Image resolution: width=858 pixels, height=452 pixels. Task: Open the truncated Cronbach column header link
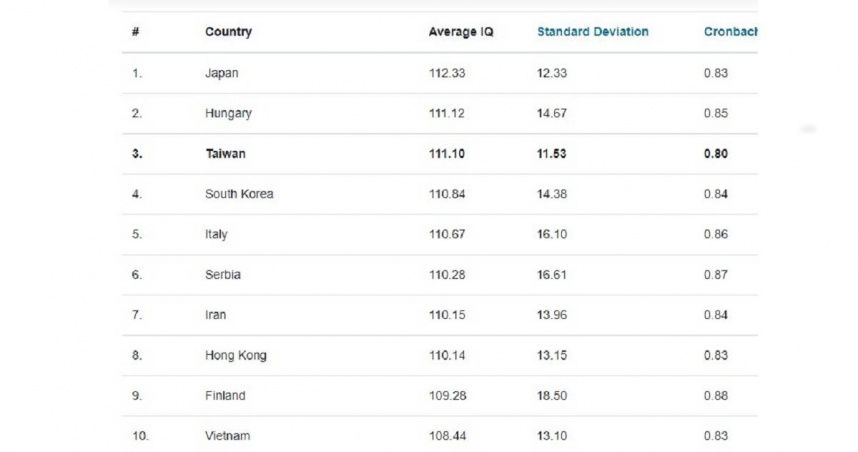pos(730,32)
